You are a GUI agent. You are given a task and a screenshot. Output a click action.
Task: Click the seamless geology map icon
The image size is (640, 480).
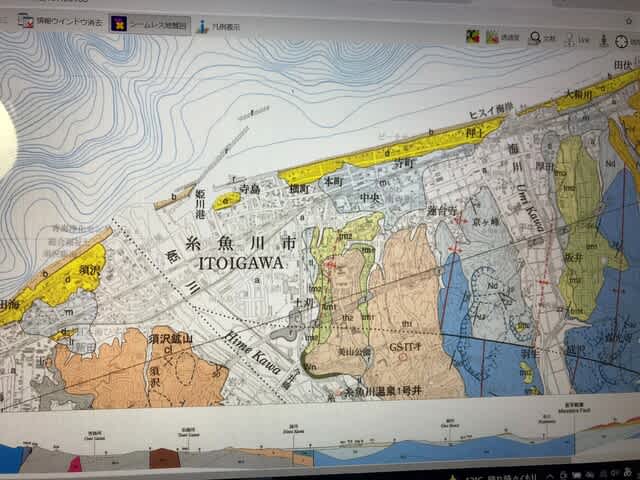click(118, 23)
